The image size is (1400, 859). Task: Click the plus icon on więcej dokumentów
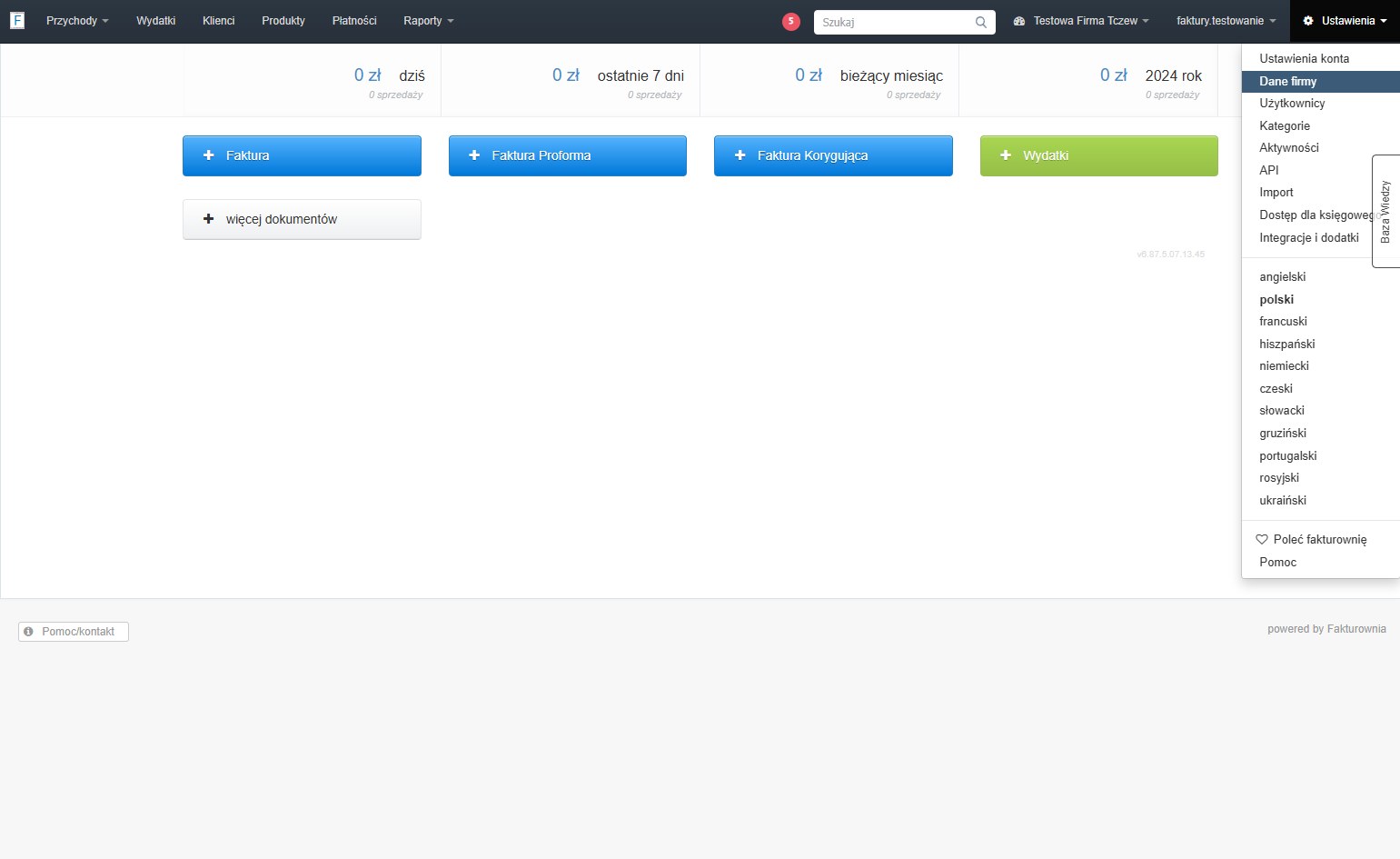(208, 219)
